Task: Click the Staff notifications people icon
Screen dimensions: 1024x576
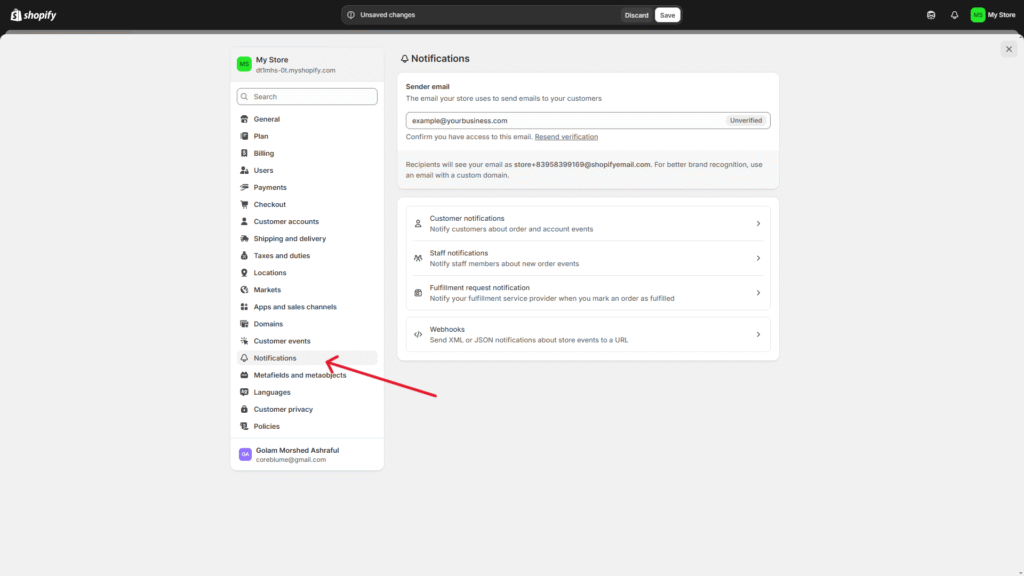Action: click(418, 259)
